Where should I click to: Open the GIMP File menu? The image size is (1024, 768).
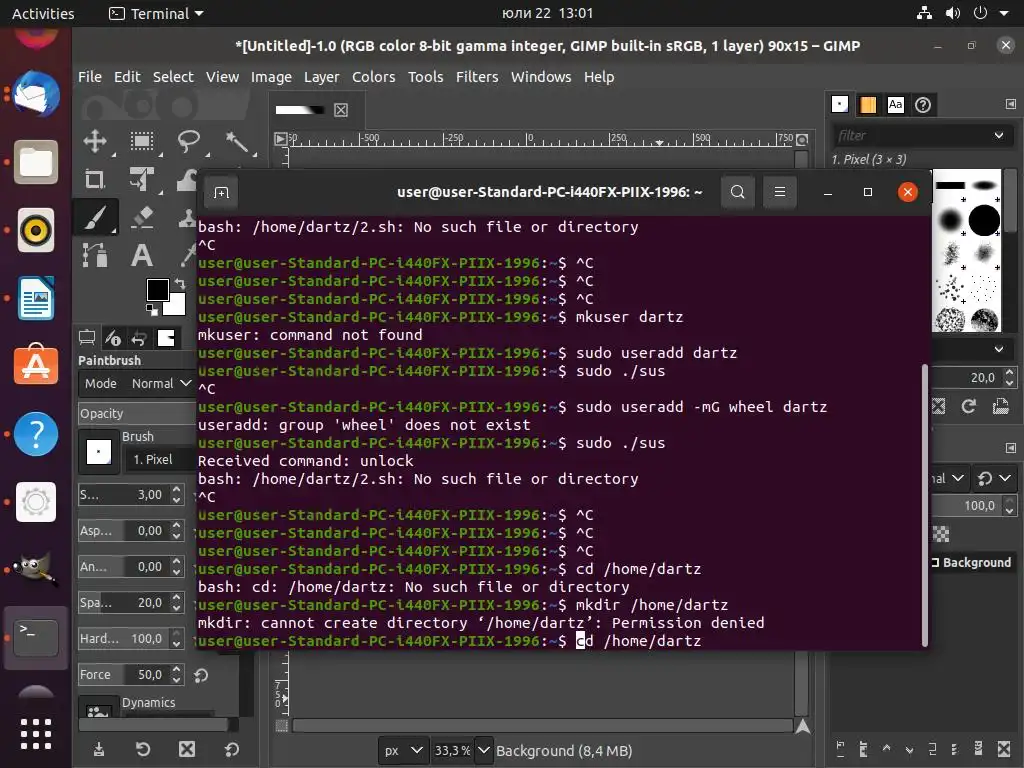89,77
